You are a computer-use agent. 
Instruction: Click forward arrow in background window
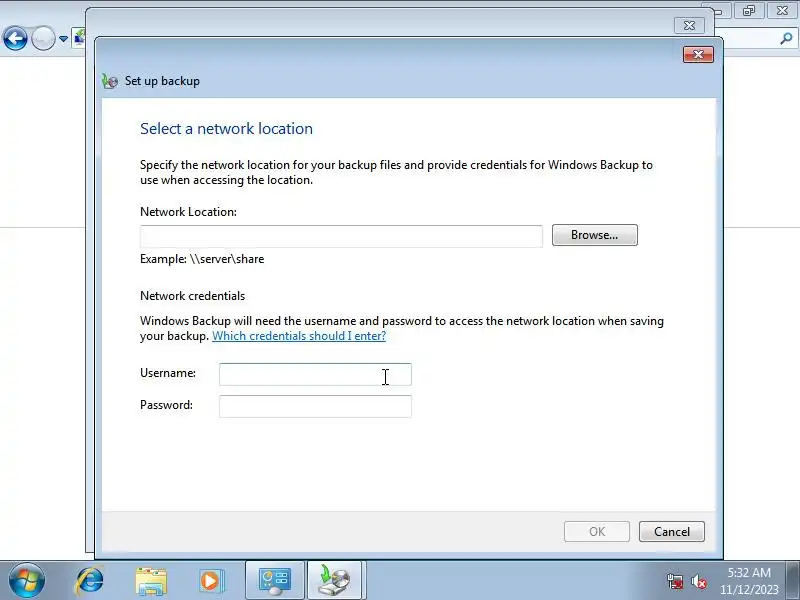click(x=43, y=38)
